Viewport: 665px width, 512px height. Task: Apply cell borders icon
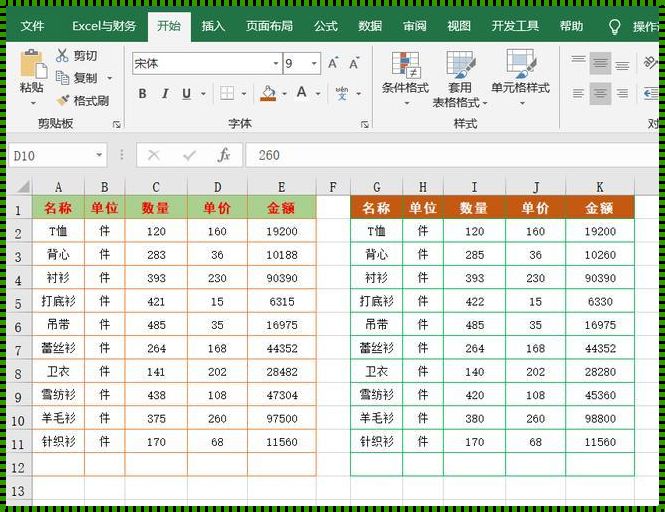click(227, 93)
